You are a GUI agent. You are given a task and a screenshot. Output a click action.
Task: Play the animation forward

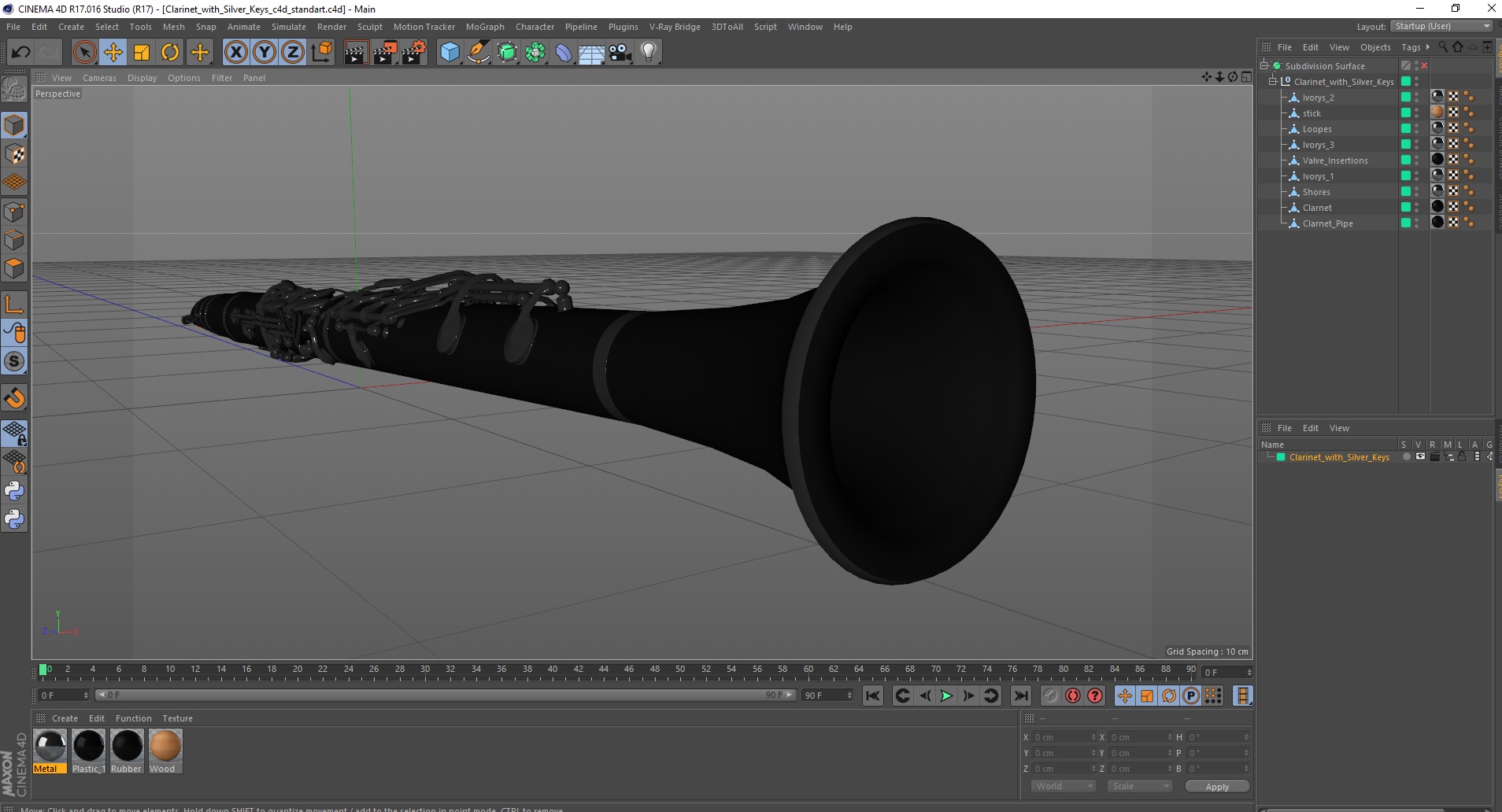946,696
